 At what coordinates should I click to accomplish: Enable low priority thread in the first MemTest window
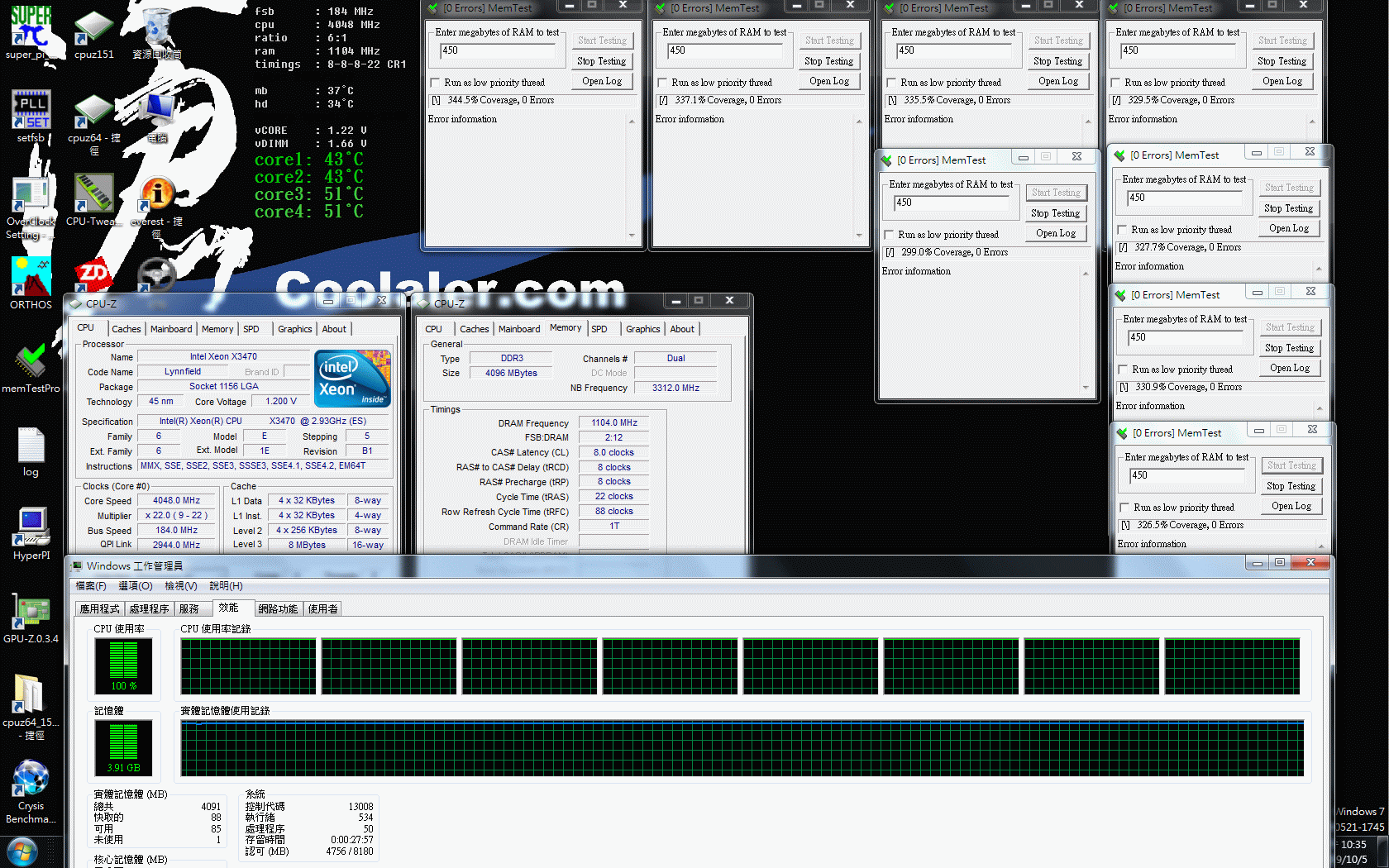pos(435,83)
